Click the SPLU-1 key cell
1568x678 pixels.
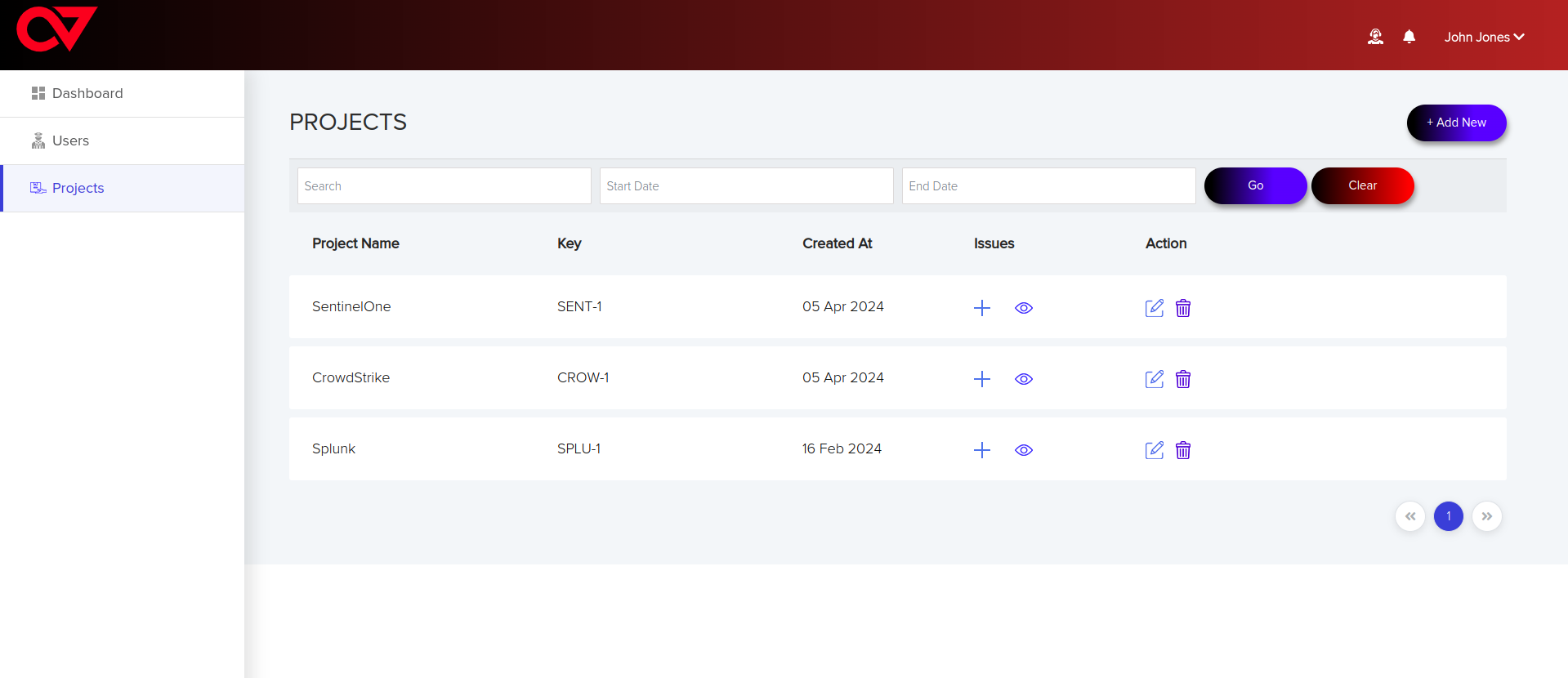point(579,448)
